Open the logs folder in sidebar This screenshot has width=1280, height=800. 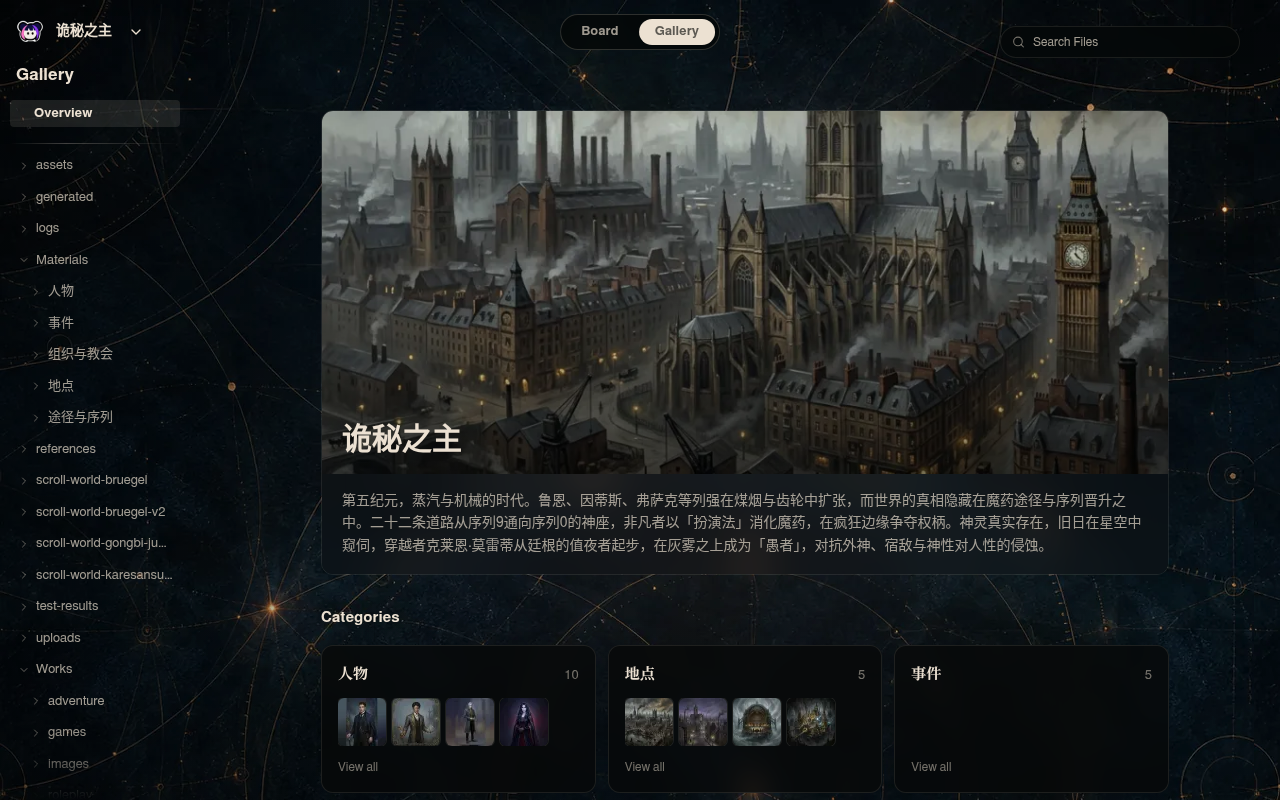47,228
